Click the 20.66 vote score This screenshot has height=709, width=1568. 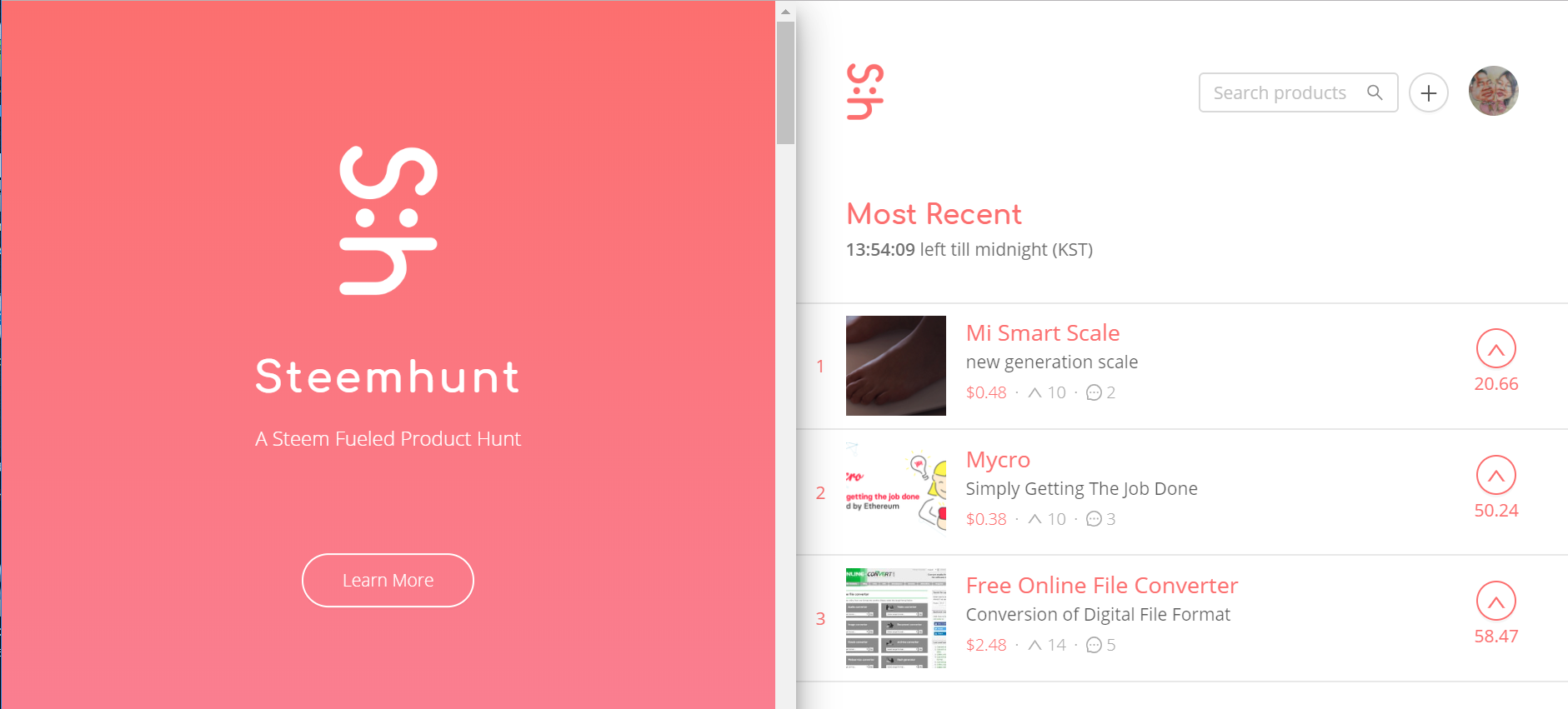click(x=1496, y=384)
